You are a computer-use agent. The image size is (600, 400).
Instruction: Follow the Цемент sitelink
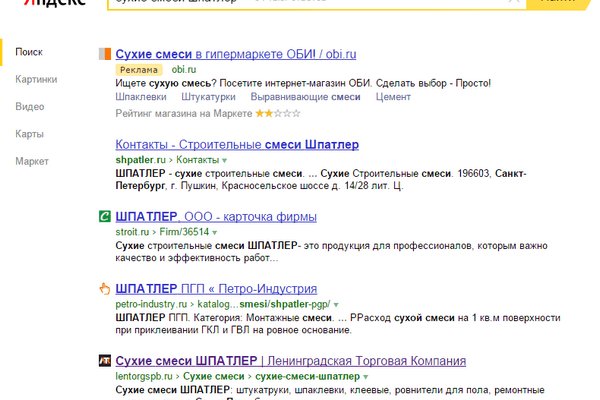[x=393, y=97]
